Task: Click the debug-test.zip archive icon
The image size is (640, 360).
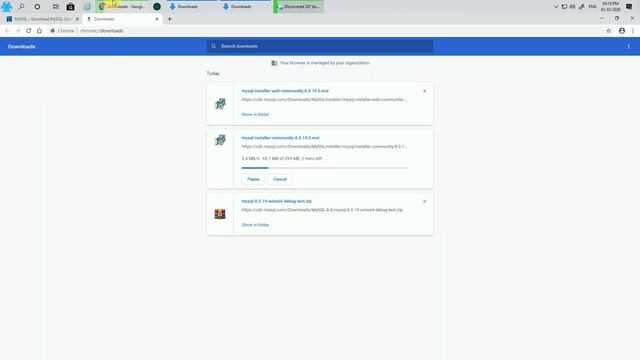Action: point(220,213)
